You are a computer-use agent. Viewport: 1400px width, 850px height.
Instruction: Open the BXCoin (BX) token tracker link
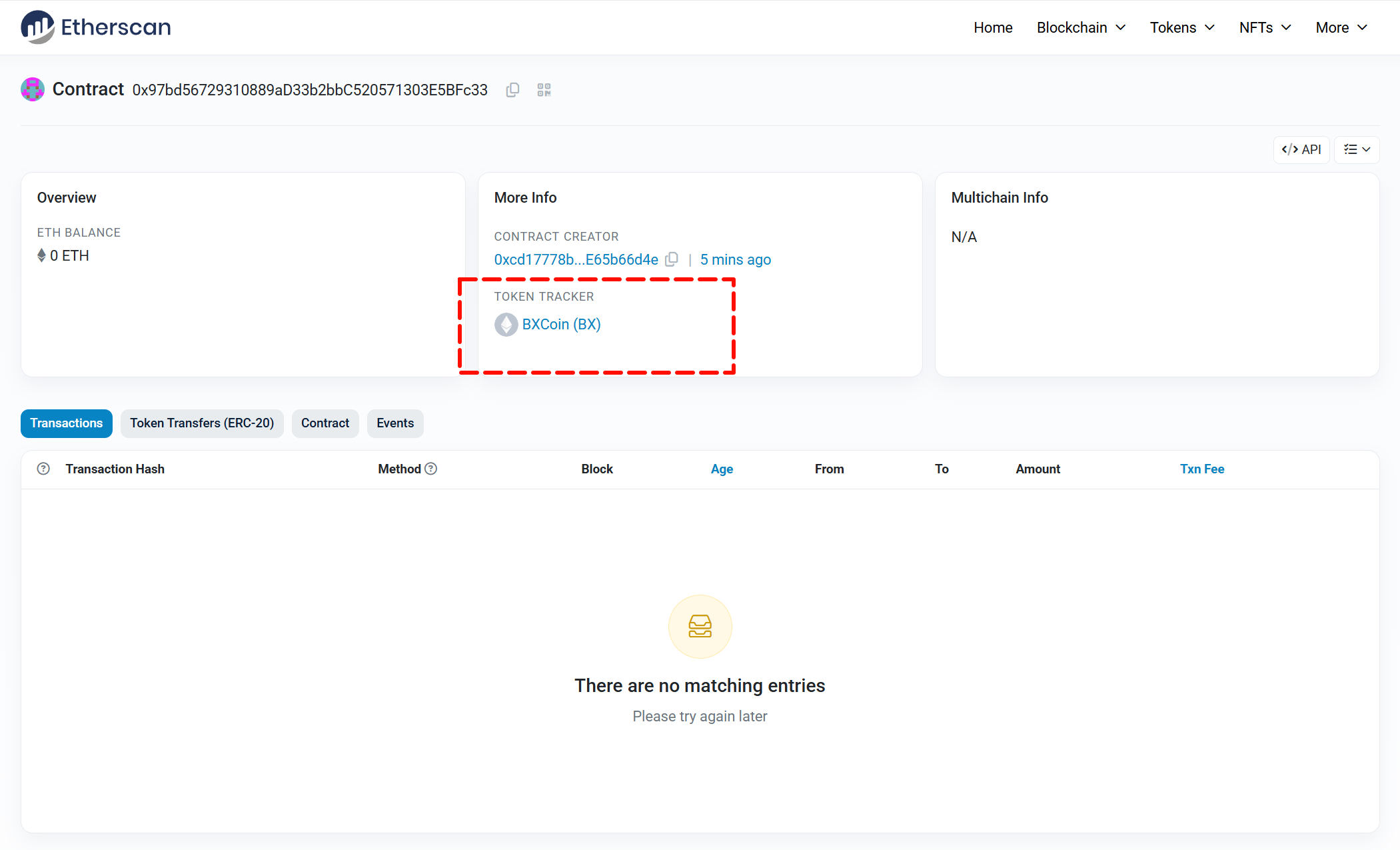tap(561, 325)
